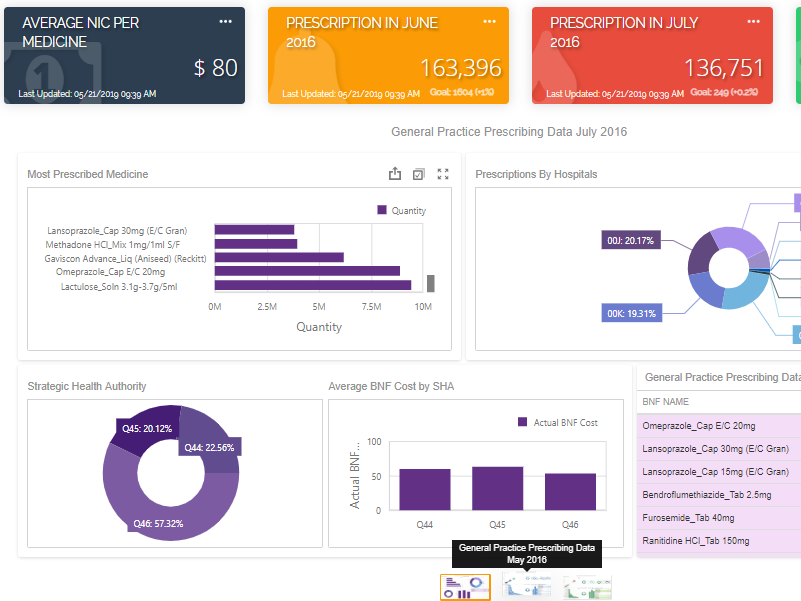The height and width of the screenshot is (601, 801).
Task: Click the 00J: 20.17% hospital label
Action: (630, 240)
